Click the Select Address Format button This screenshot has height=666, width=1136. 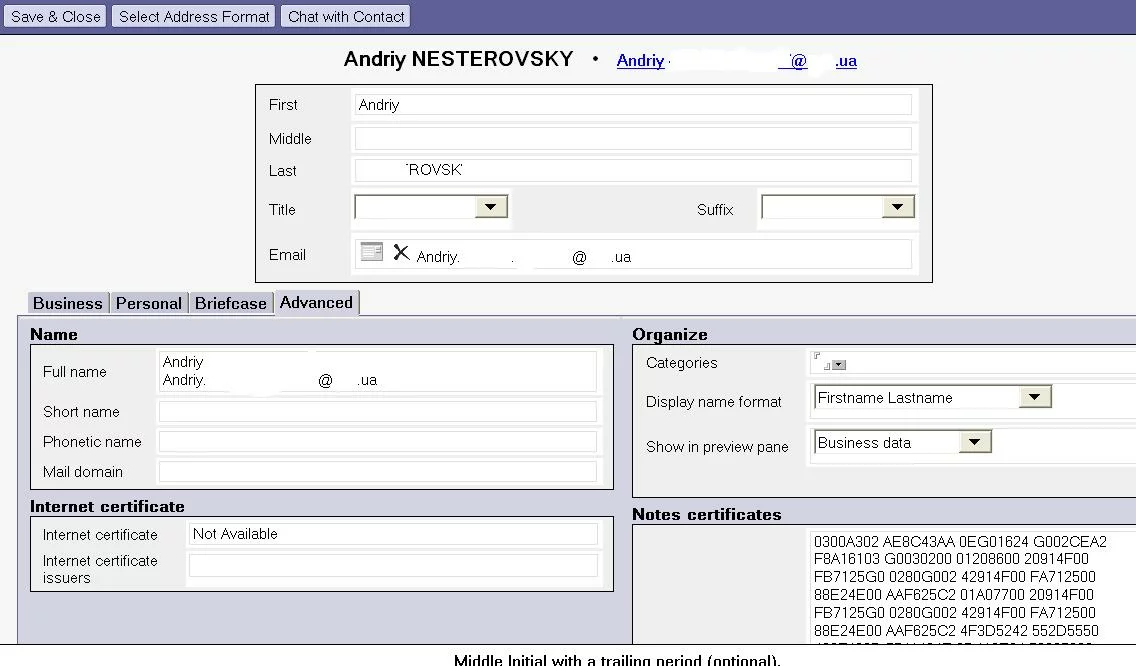(x=194, y=16)
